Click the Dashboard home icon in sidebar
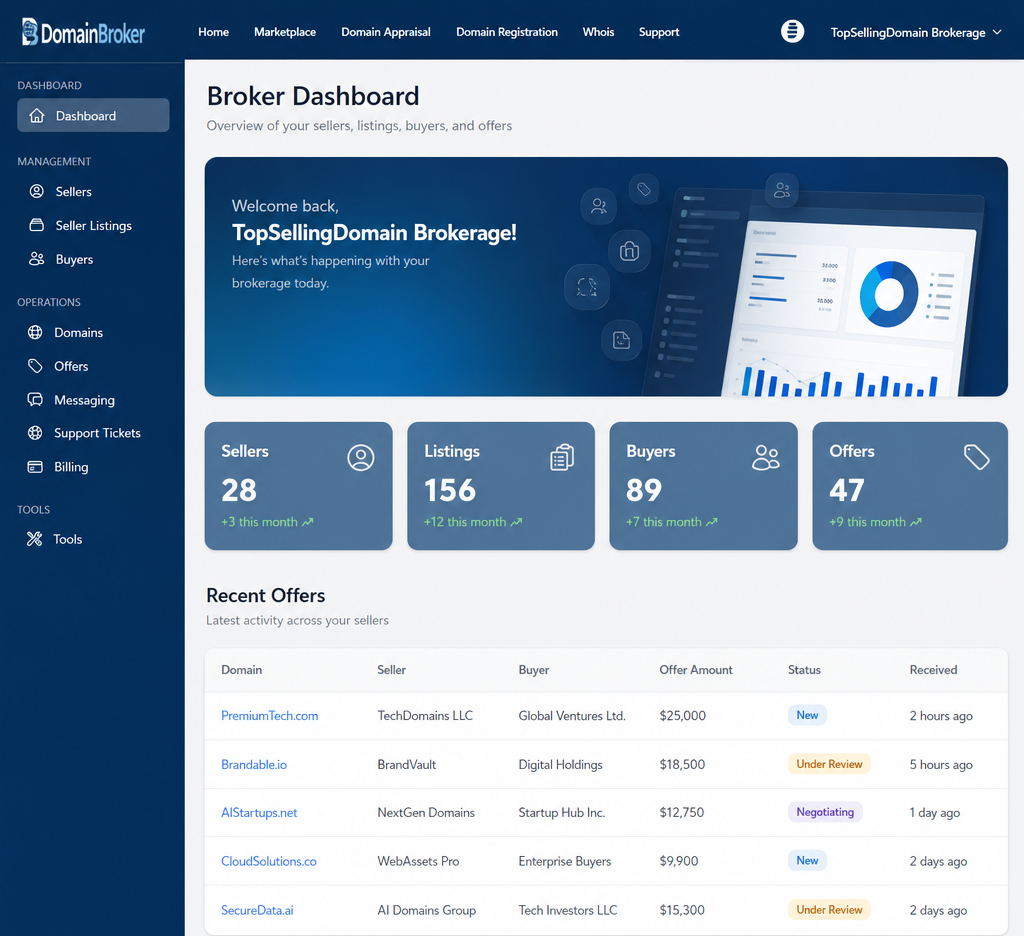Screen dimensions: 1024x936 [x=37, y=116]
